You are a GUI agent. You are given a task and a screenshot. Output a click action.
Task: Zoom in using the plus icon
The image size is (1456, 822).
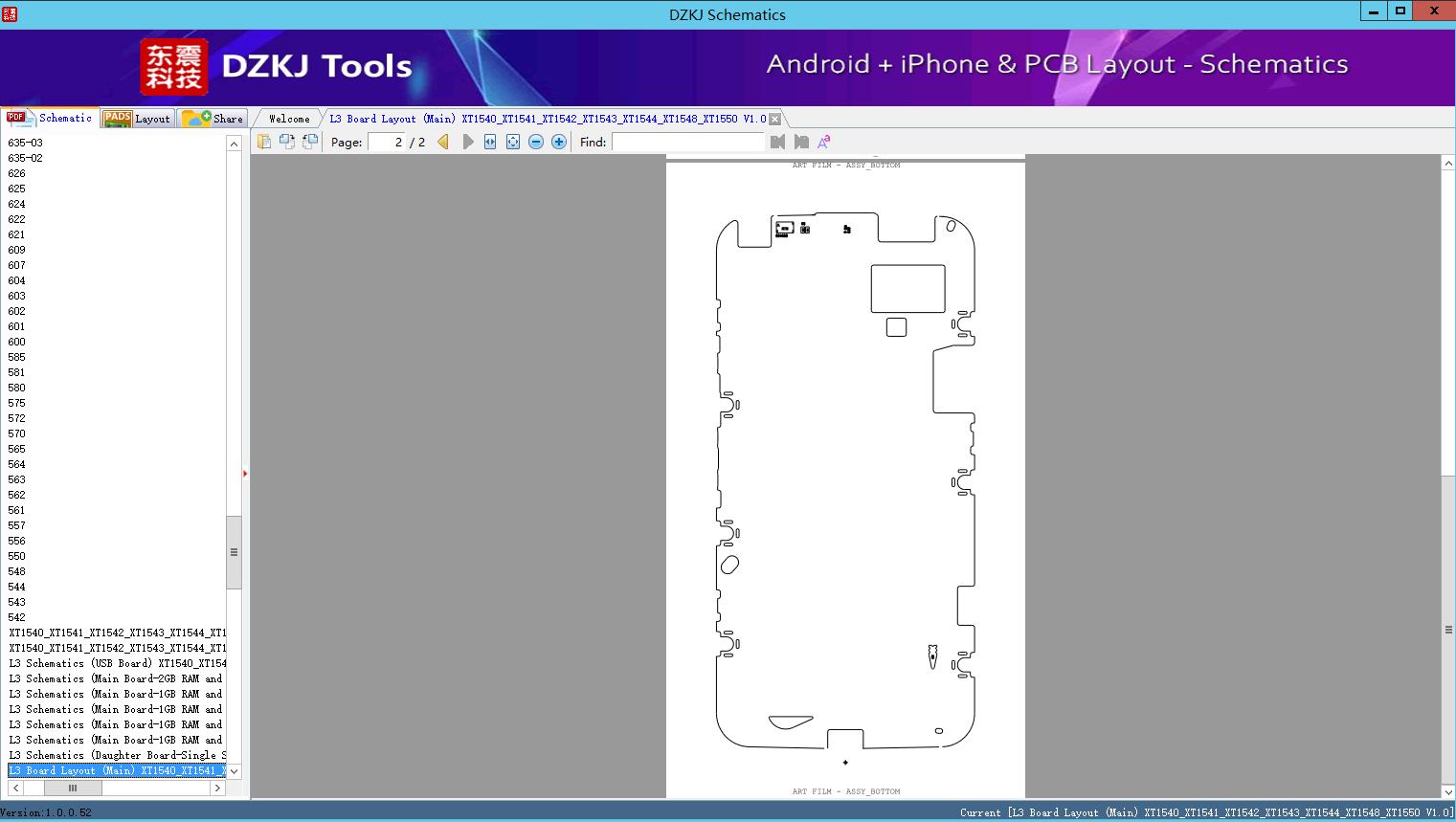558,141
